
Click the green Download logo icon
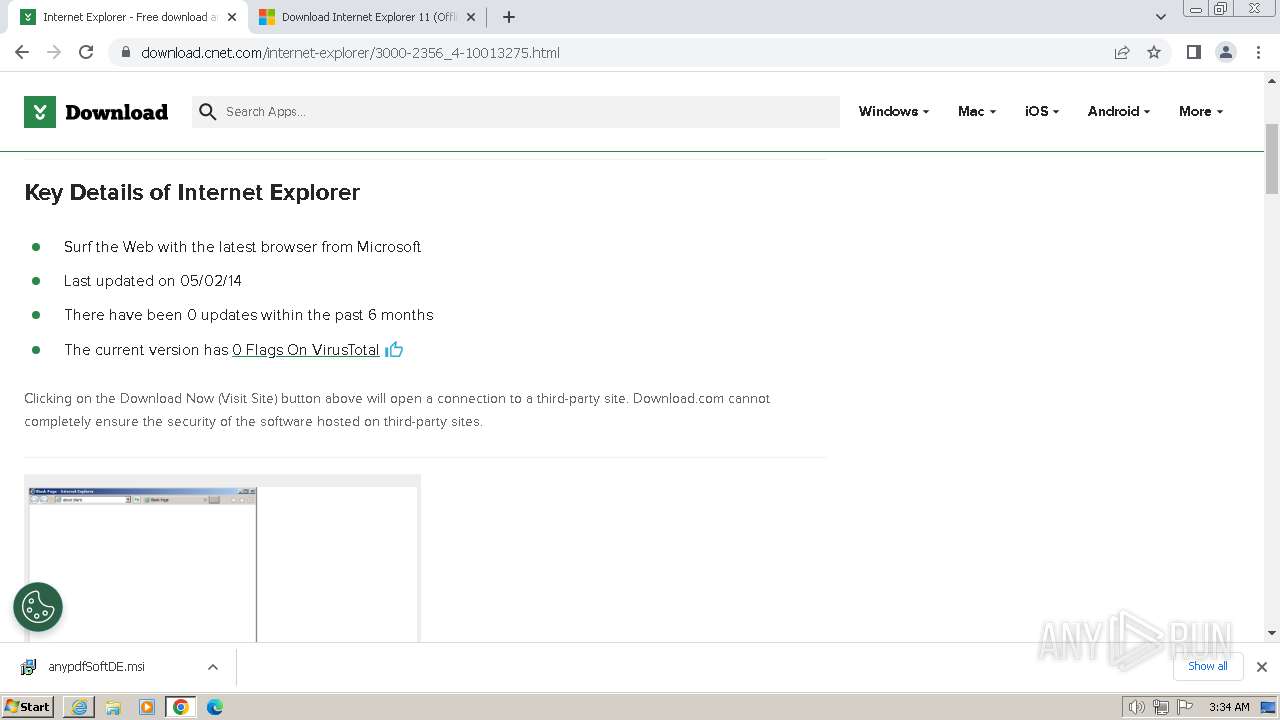coord(40,112)
